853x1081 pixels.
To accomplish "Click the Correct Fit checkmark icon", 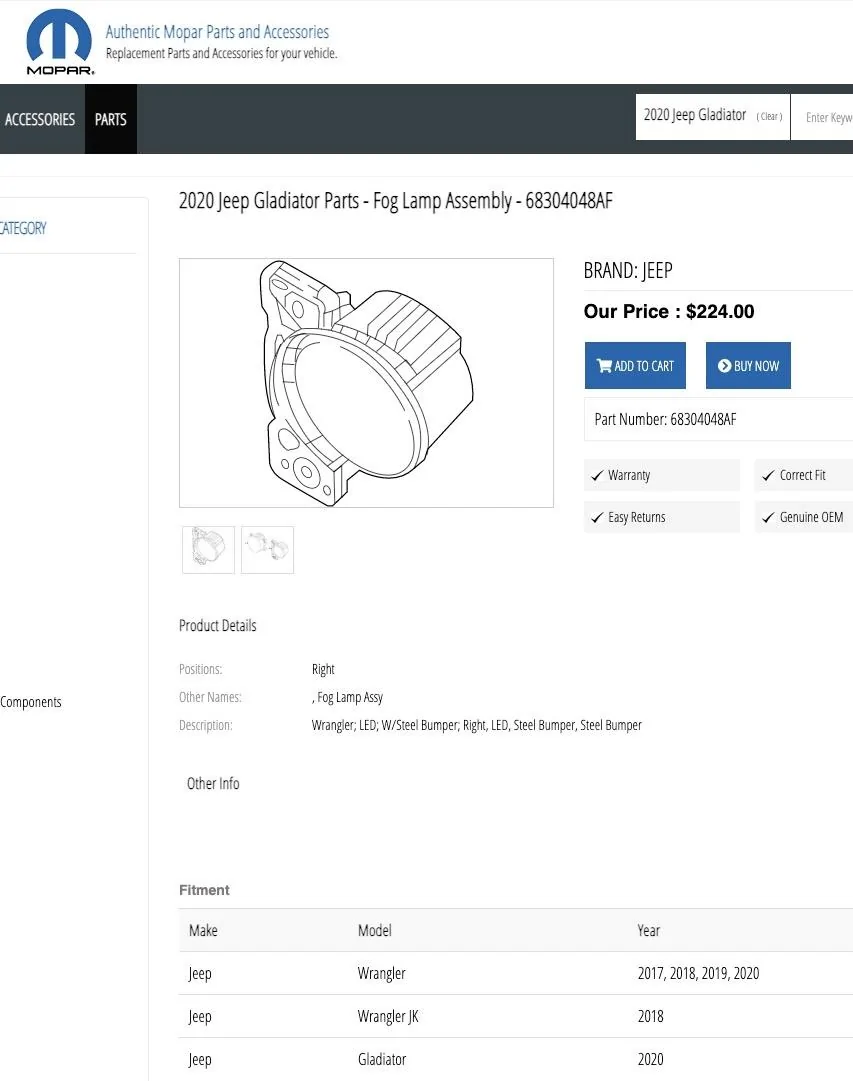I will coord(768,476).
